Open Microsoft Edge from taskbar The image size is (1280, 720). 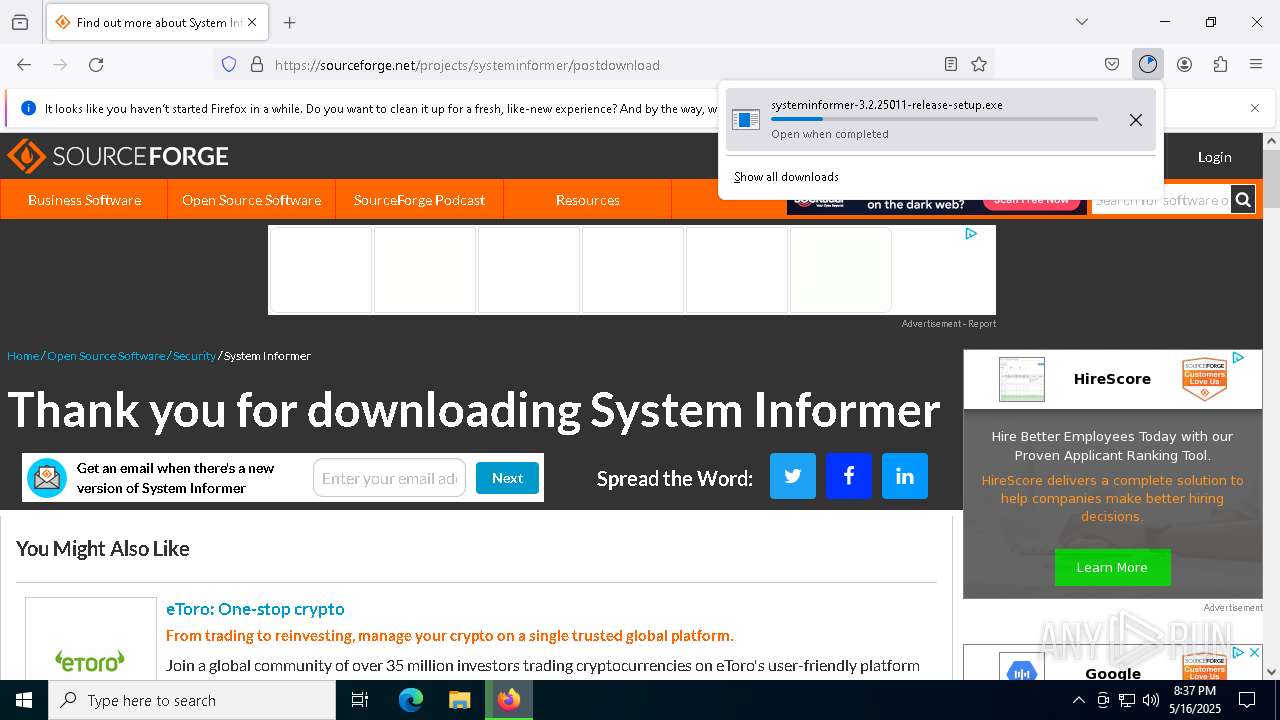pyautogui.click(x=411, y=700)
